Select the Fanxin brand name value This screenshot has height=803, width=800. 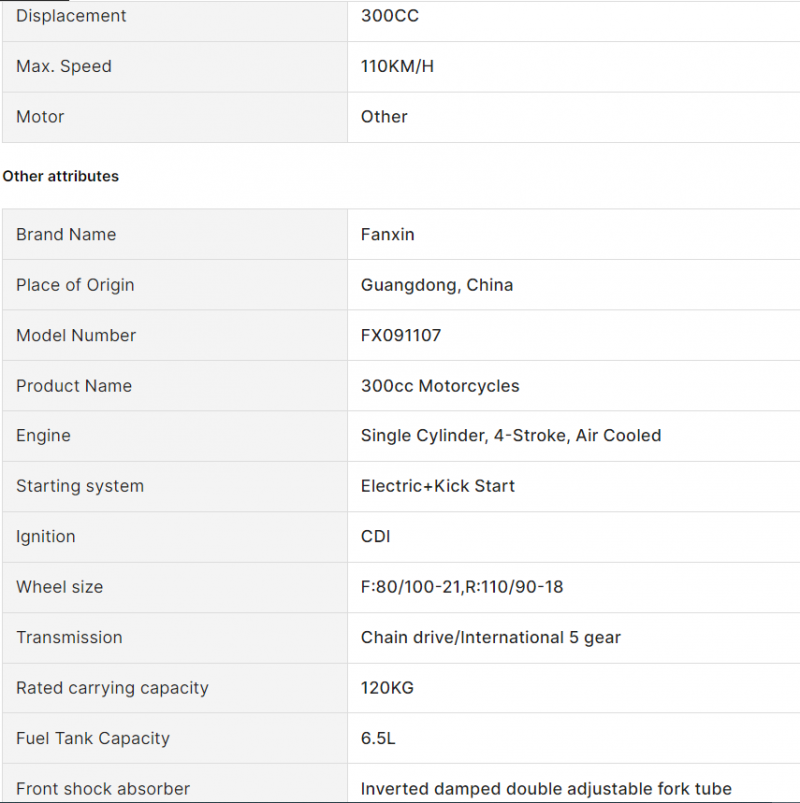[388, 235]
